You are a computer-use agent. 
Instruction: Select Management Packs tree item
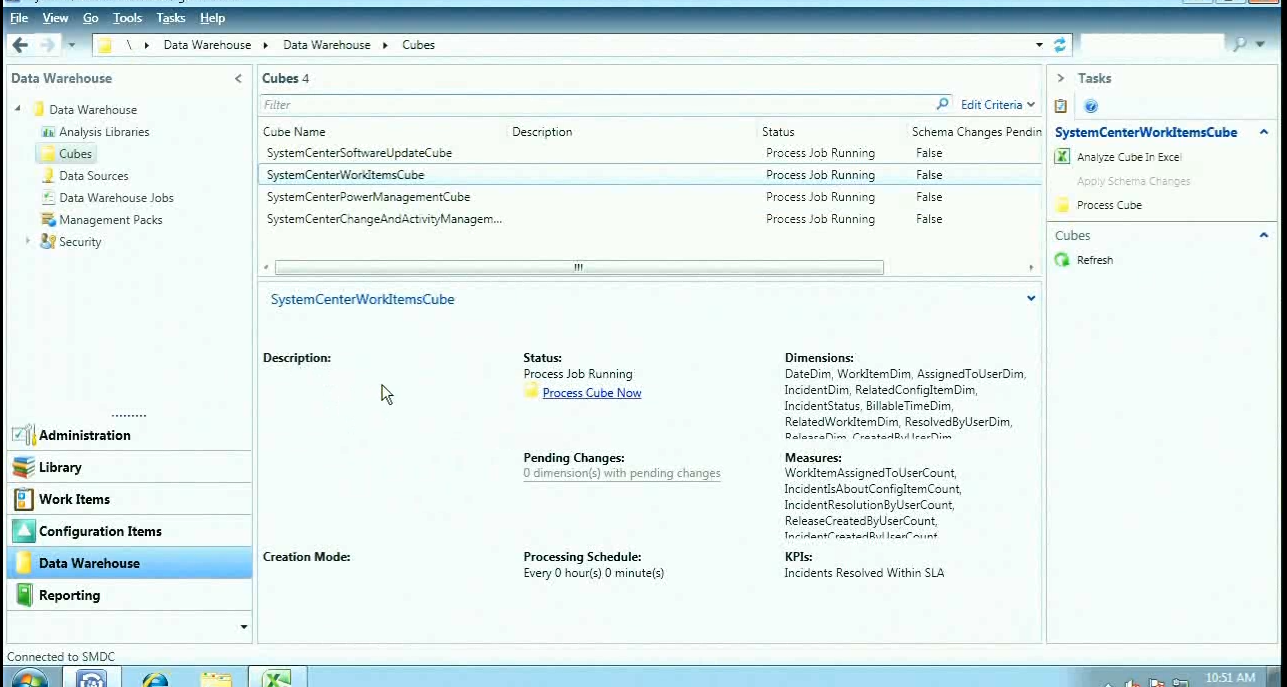(110, 220)
